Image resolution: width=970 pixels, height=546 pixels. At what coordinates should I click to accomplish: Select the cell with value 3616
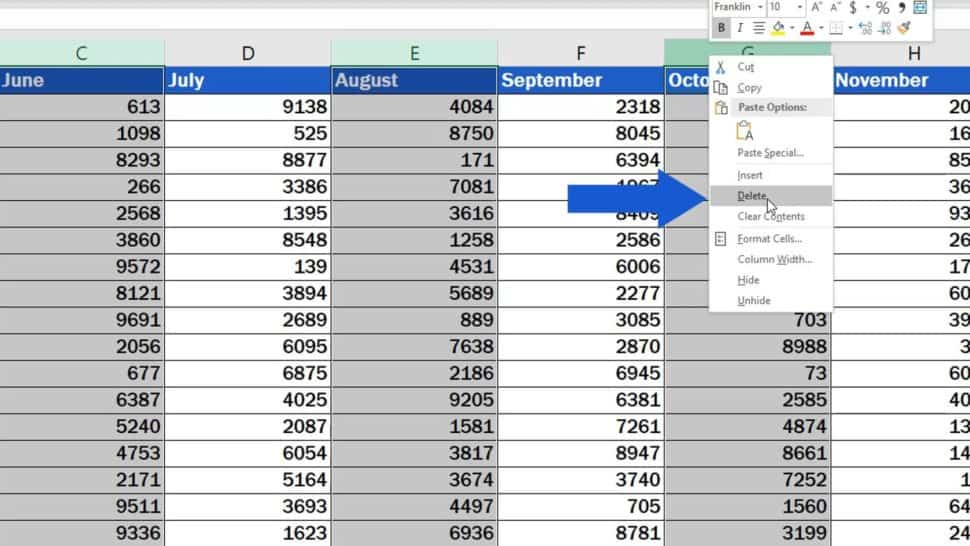[x=414, y=213]
